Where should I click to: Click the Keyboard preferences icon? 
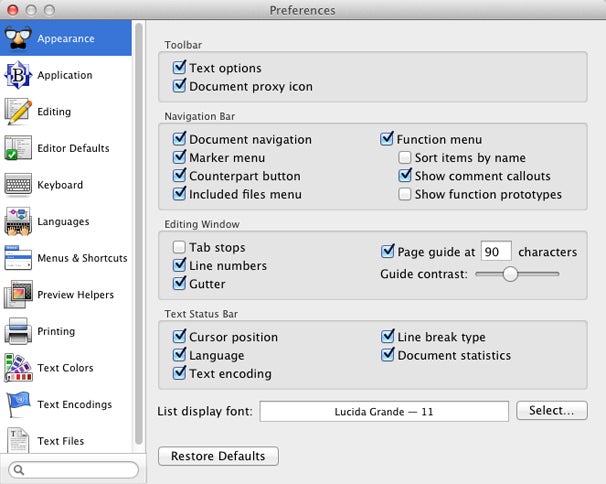click(18, 185)
